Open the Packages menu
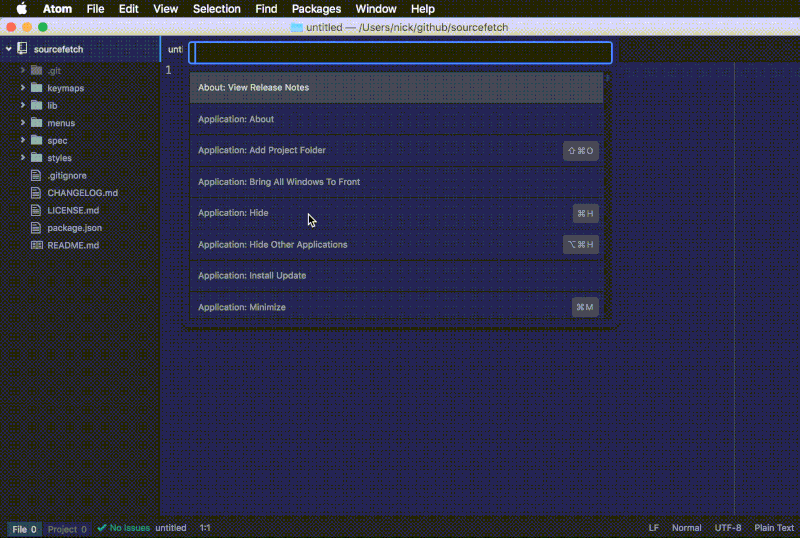The height and width of the screenshot is (538, 800). point(316,9)
